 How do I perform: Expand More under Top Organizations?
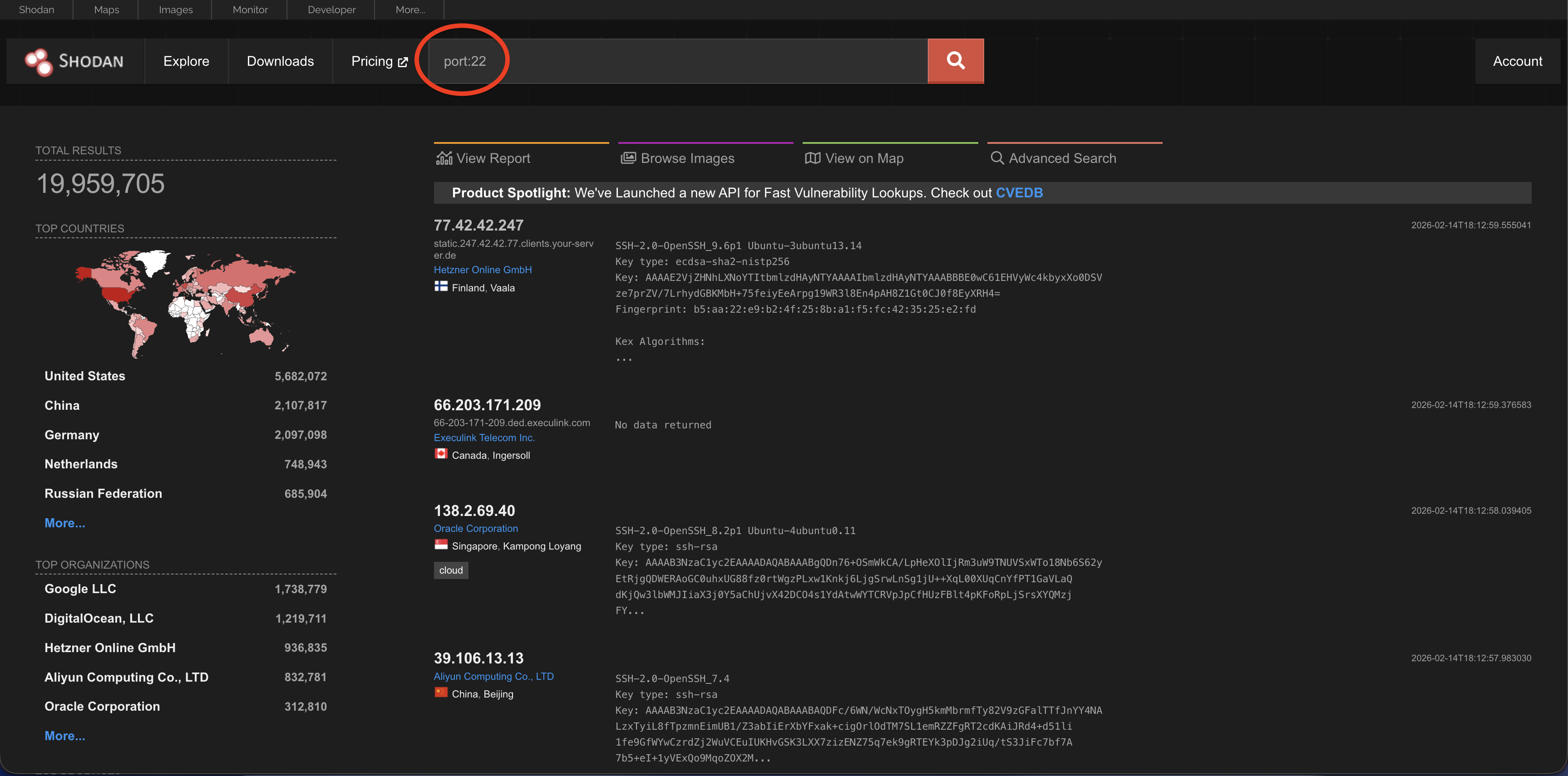click(x=64, y=735)
